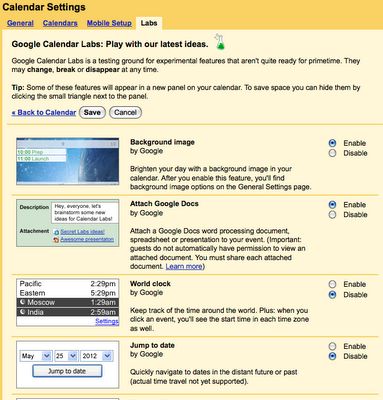Viewport: 383px width, 400px height.
Task: Click the green Labs flask icon
Action: click(220, 42)
